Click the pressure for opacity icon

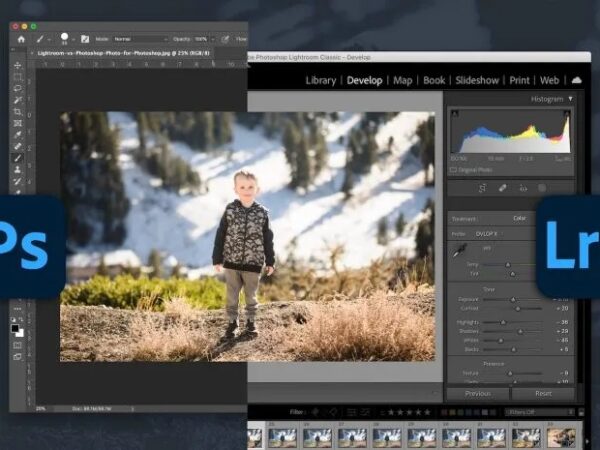pos(225,39)
